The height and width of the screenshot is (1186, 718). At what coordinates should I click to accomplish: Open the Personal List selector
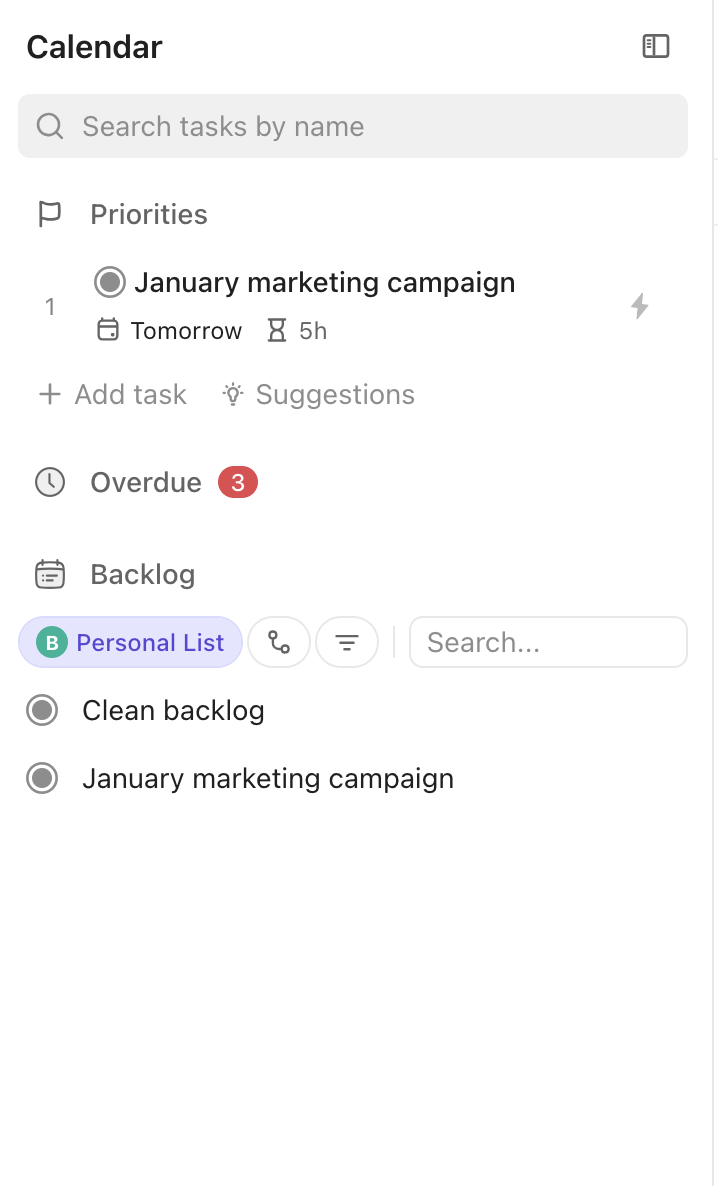point(131,642)
